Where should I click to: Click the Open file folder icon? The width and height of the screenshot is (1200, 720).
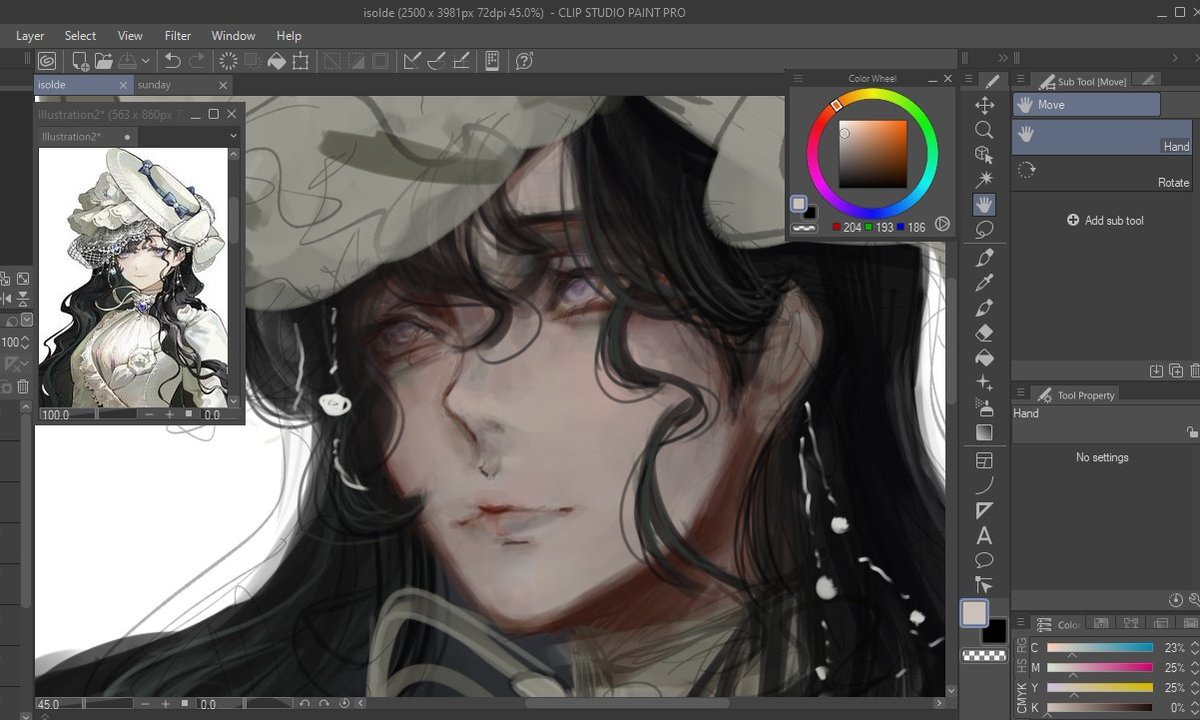coord(104,61)
